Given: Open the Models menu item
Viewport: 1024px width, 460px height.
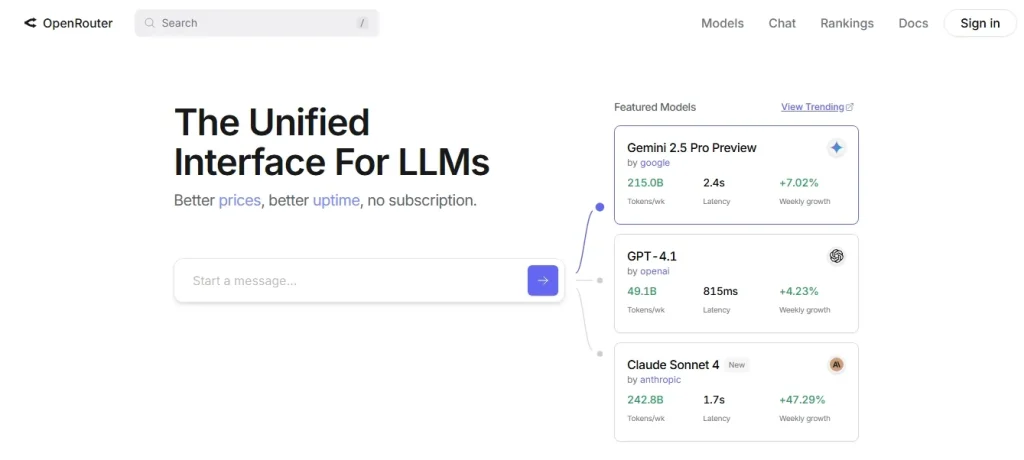Looking at the screenshot, I should 722,23.
